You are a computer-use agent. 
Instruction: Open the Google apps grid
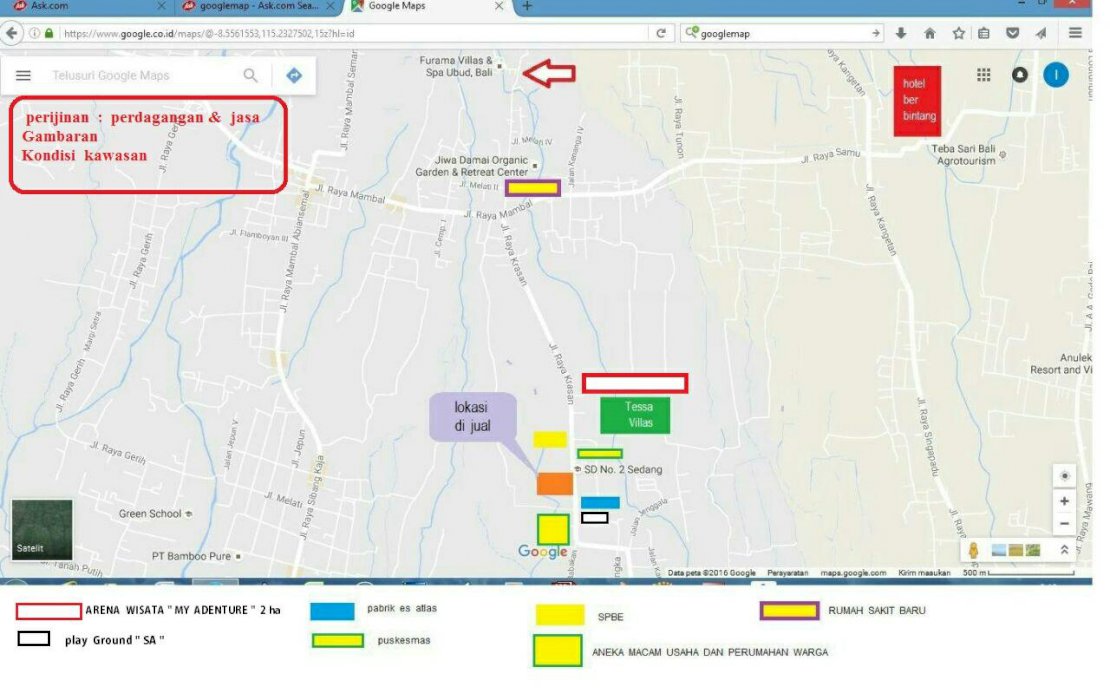[x=984, y=75]
